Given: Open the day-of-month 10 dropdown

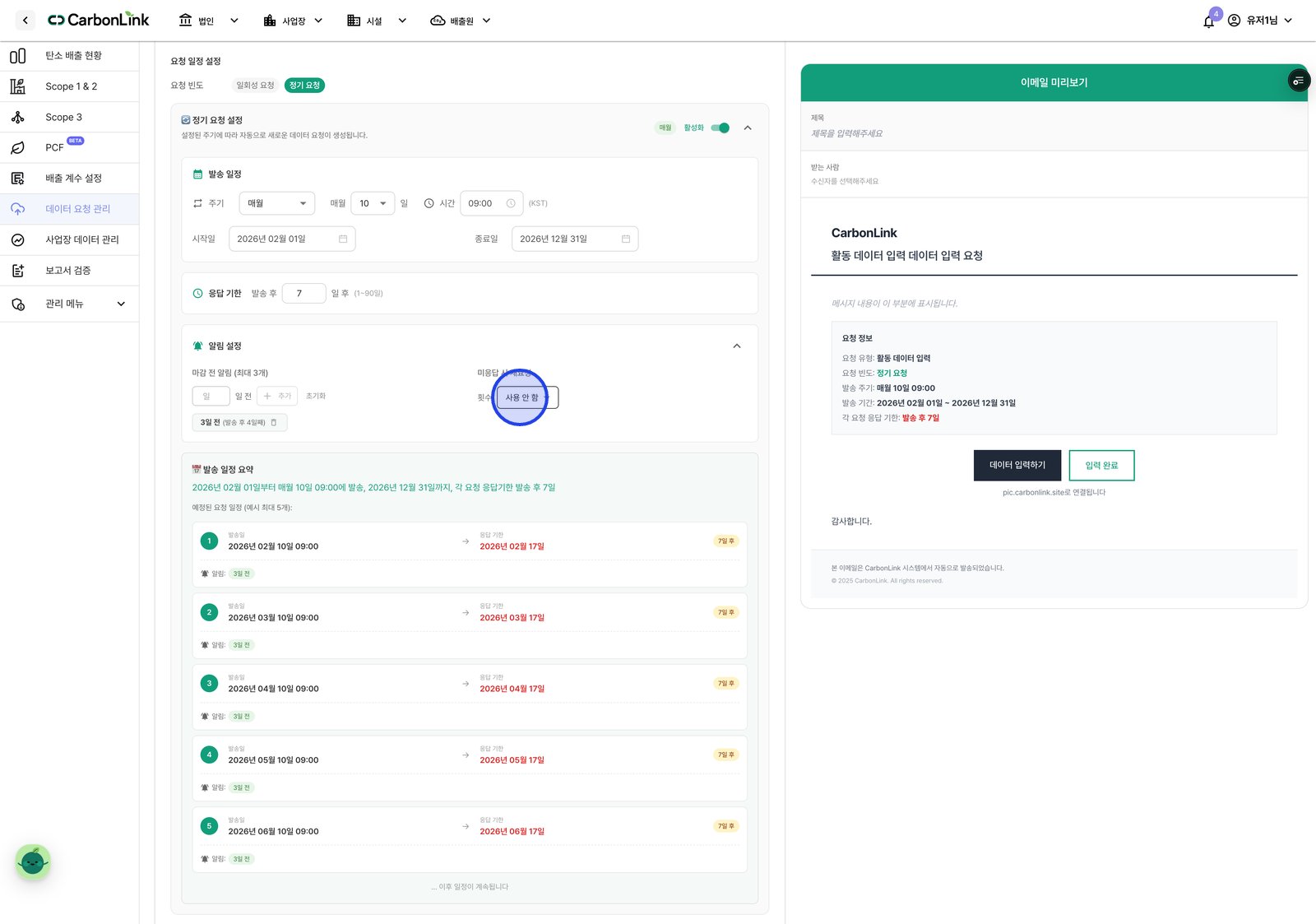Looking at the screenshot, I should [373, 203].
